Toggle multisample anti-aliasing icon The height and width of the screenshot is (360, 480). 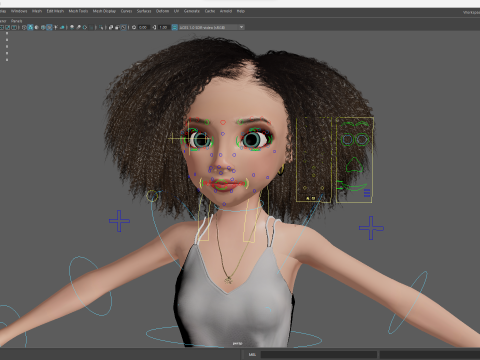pos(85,27)
